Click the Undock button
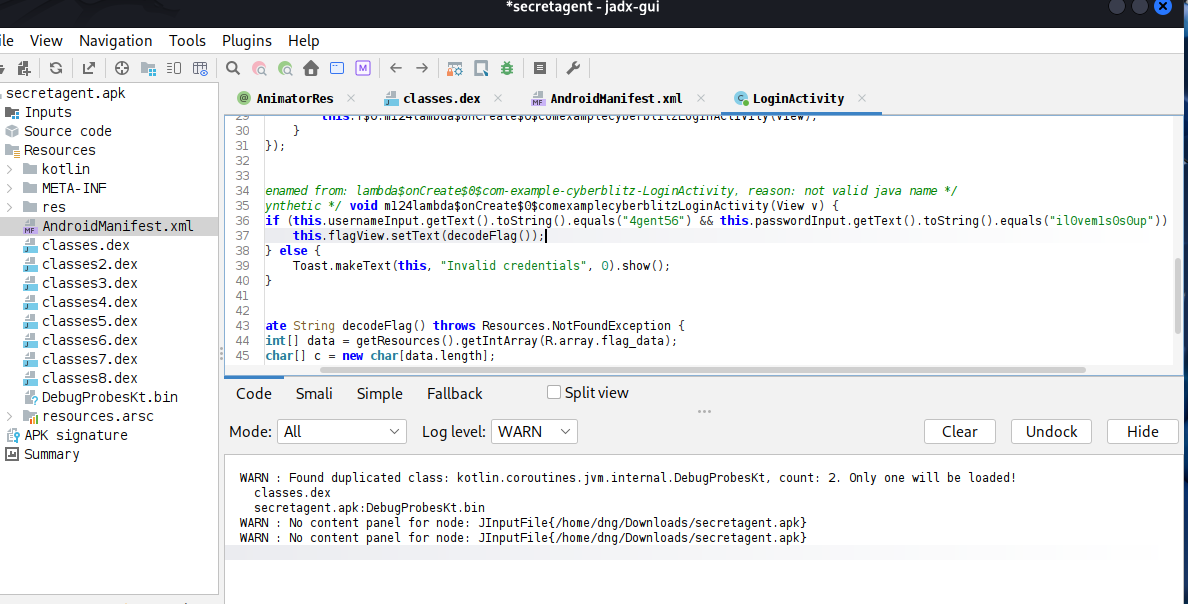Screen dimensions: 1188x604 point(1051,431)
